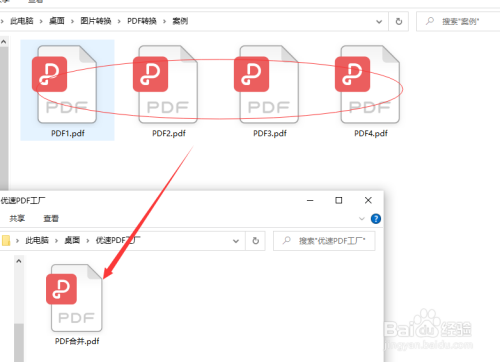Screen dimensions: 500x362
Task: Click search magnifier icon in 优速PDF工厂 window
Action: tap(287, 240)
